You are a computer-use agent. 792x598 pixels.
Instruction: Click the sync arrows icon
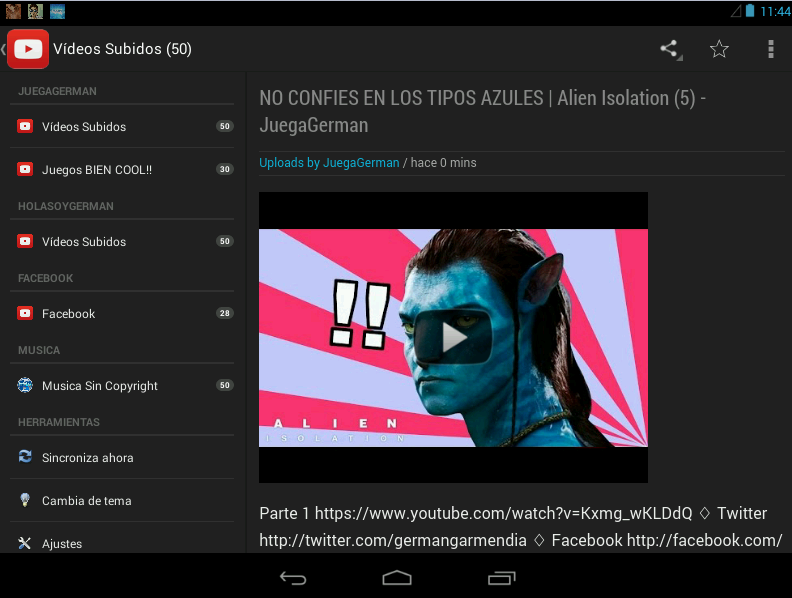click(x=25, y=457)
